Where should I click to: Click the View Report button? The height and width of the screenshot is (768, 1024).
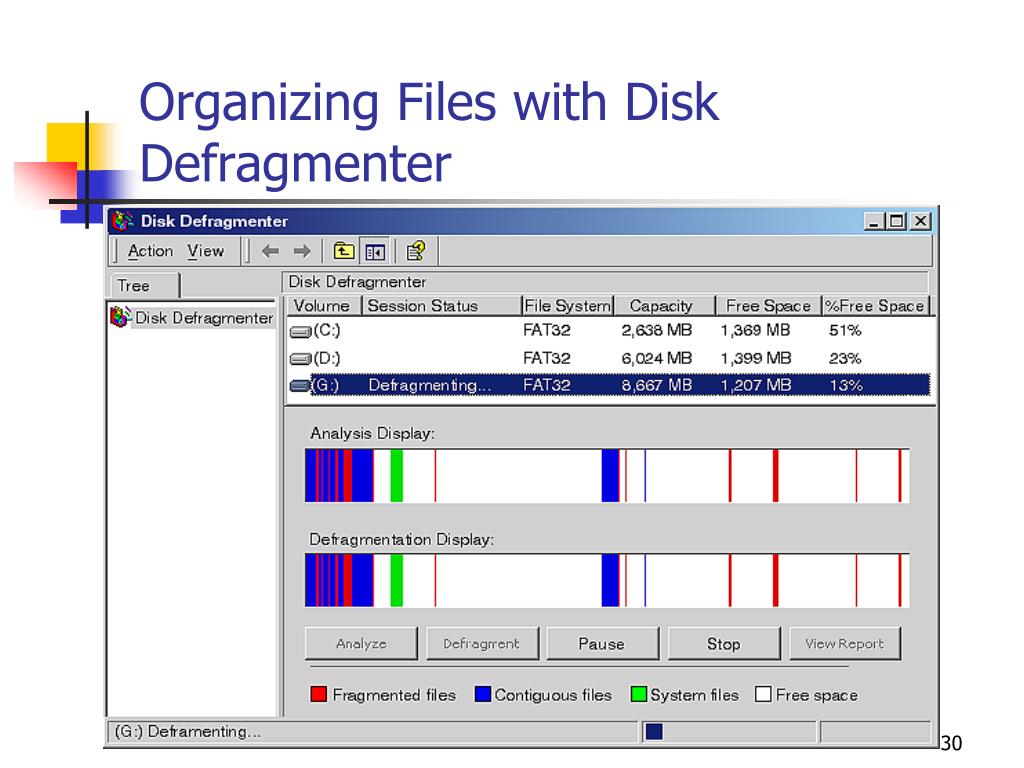[x=845, y=643]
